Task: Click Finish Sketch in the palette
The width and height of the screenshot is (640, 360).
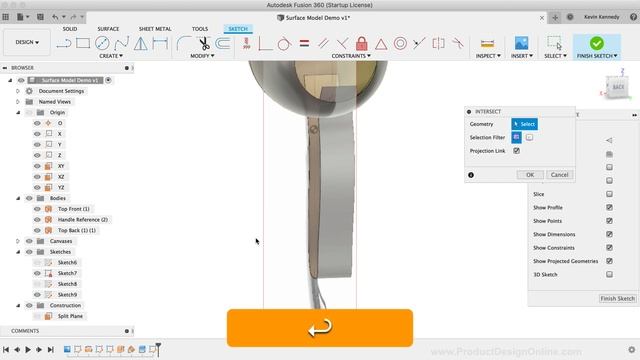Action: coord(617,298)
